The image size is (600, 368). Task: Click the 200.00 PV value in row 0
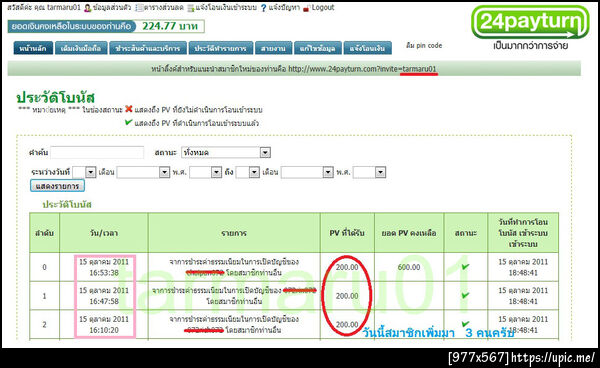point(347,267)
